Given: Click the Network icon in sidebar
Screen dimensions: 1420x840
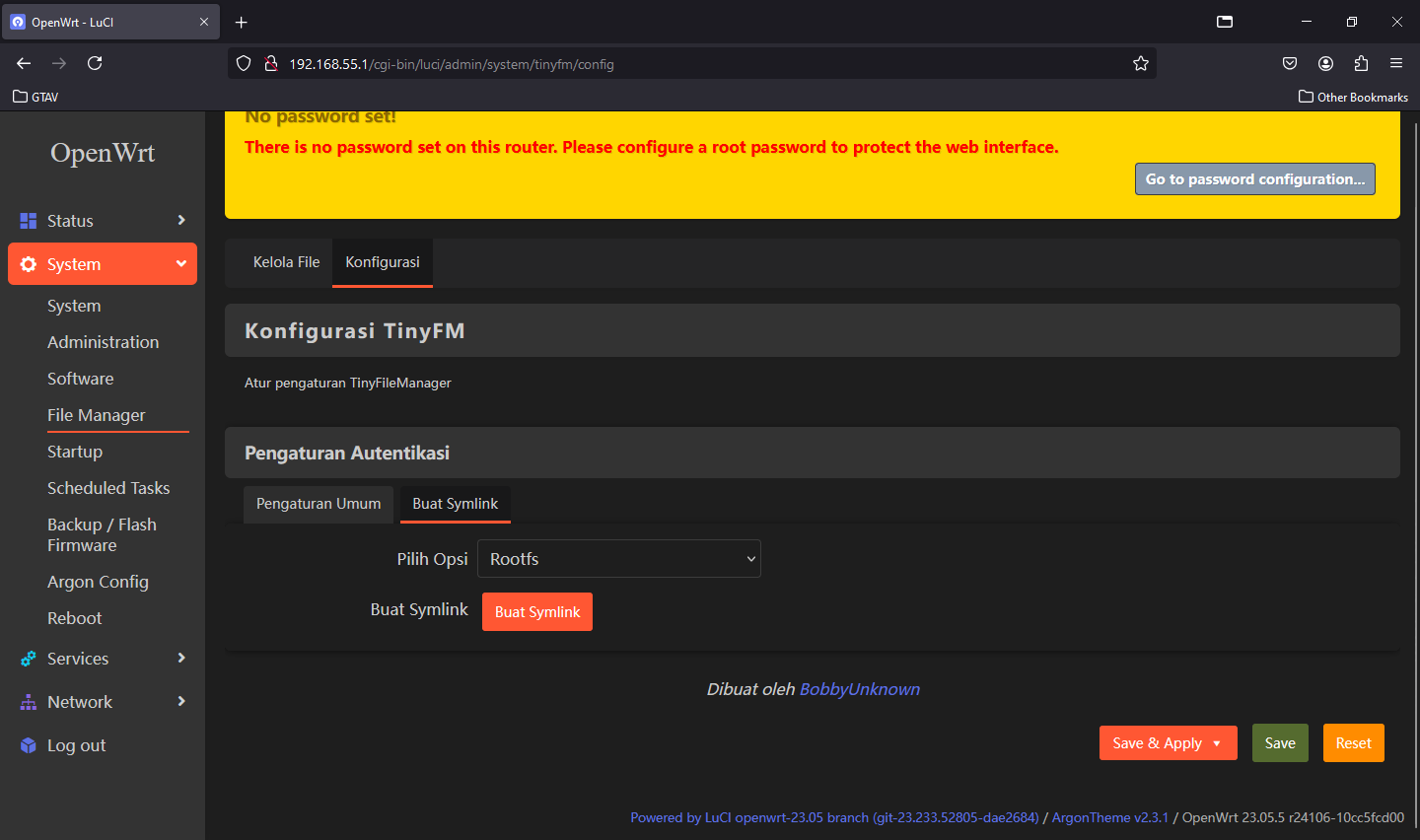Looking at the screenshot, I should 29,702.
